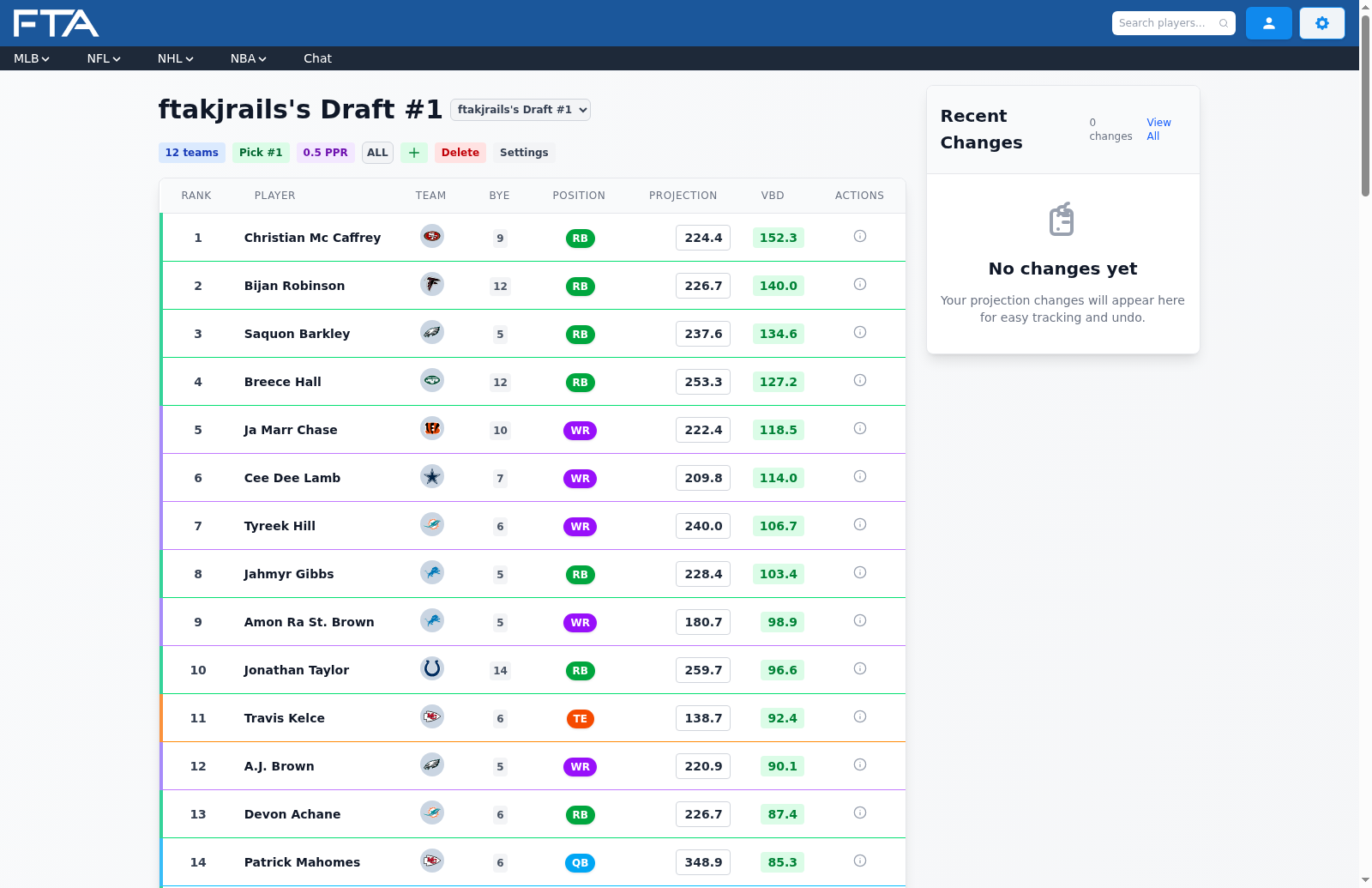1372x888 pixels.
Task: Click the 49ers logo next to Christian Mc Caffrey
Action: click(x=431, y=238)
